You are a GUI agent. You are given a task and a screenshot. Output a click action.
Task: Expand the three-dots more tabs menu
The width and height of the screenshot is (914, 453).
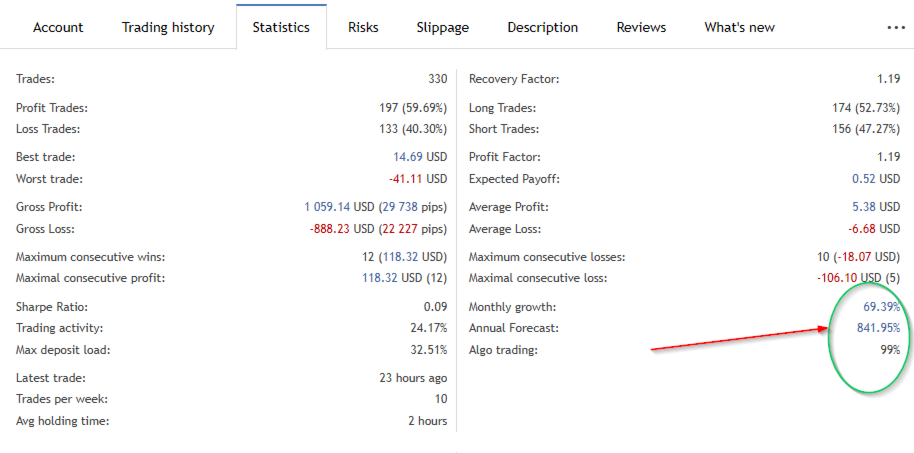(x=895, y=27)
